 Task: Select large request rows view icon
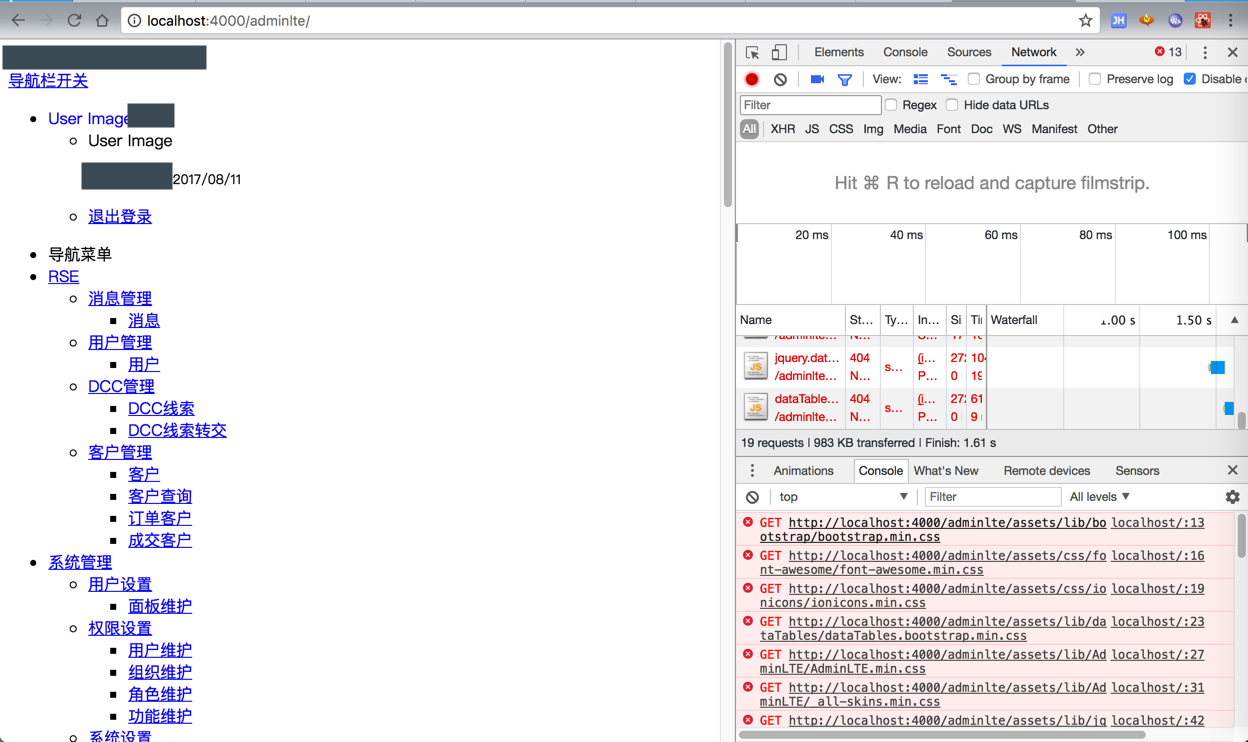tap(921, 79)
